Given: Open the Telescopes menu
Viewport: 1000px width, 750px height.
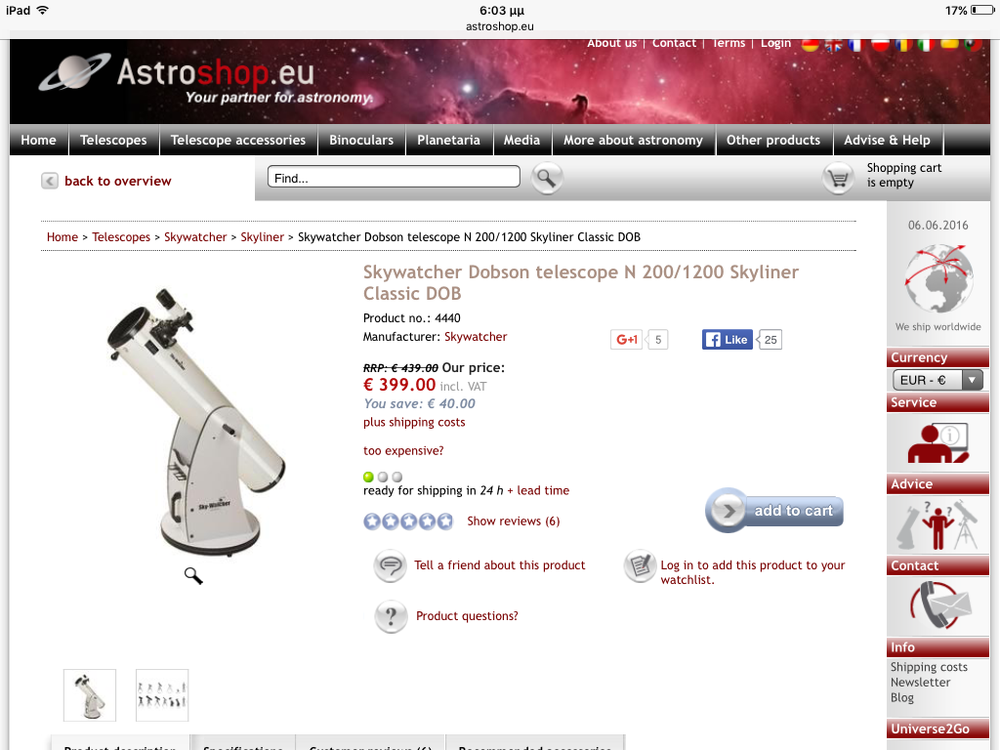Looking at the screenshot, I should [114, 140].
